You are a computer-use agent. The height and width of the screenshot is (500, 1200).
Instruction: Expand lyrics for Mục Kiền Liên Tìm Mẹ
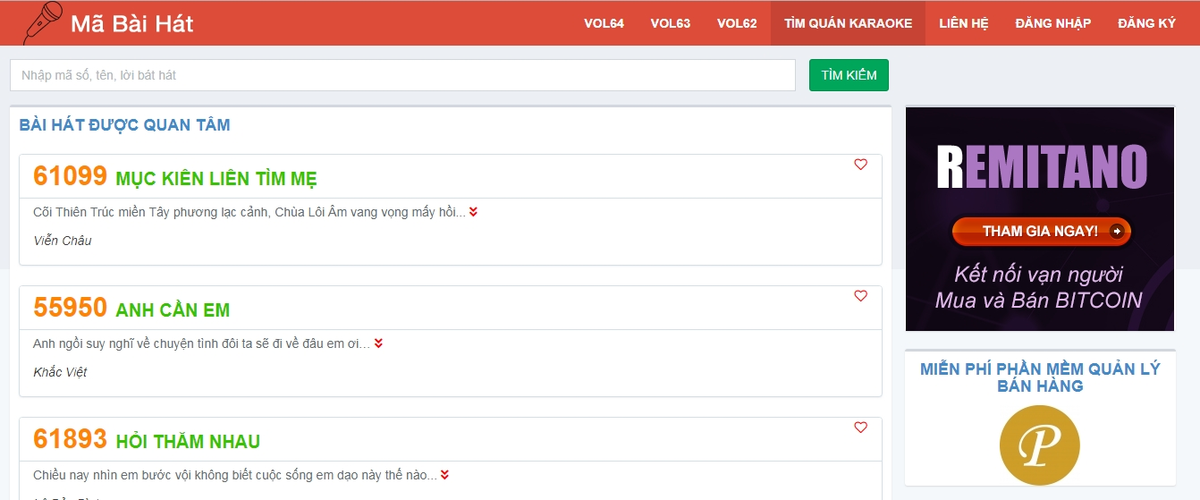point(473,212)
